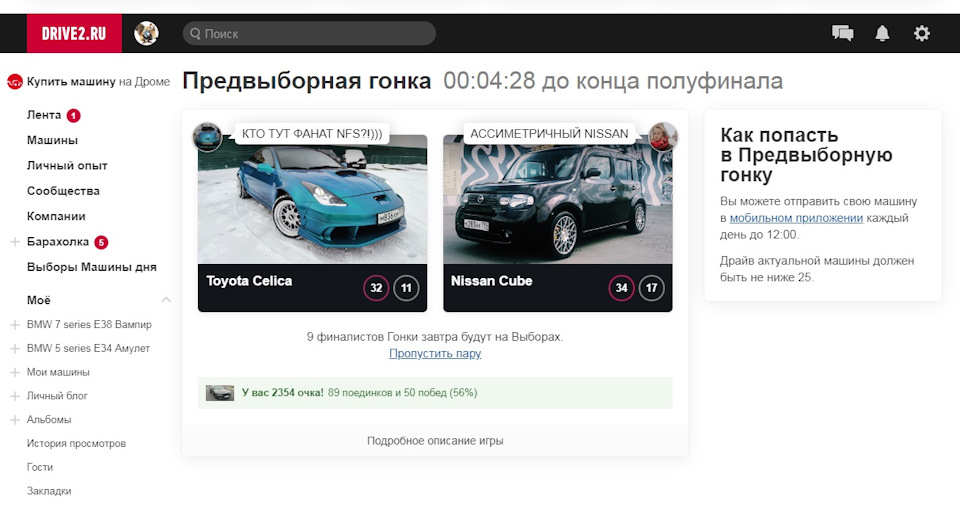The width and height of the screenshot is (960, 508).
Task: Expand BMW 5 series E34 Амулет
Action: [15, 349]
